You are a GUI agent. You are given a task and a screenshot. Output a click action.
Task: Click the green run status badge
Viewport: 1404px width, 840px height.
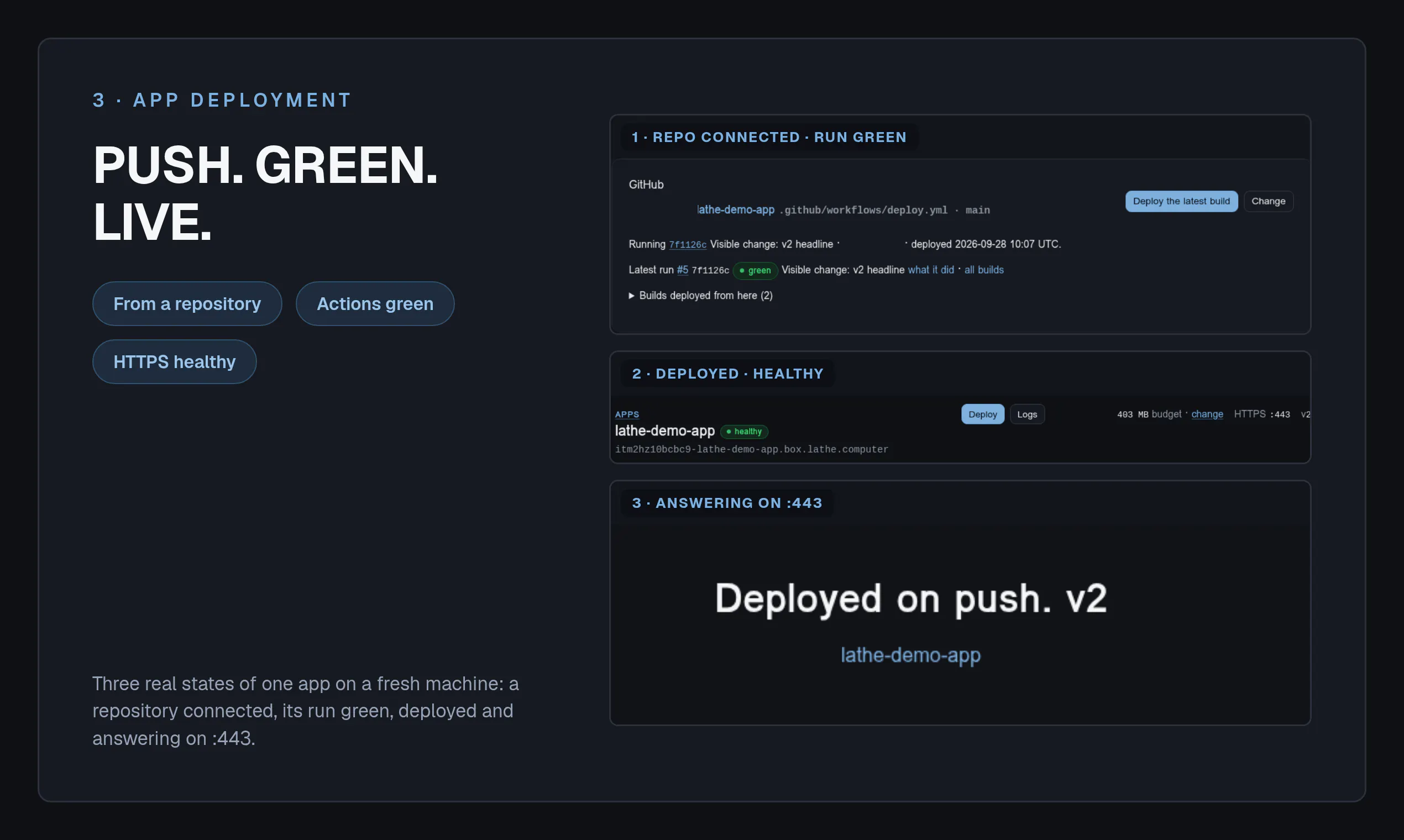click(755, 271)
